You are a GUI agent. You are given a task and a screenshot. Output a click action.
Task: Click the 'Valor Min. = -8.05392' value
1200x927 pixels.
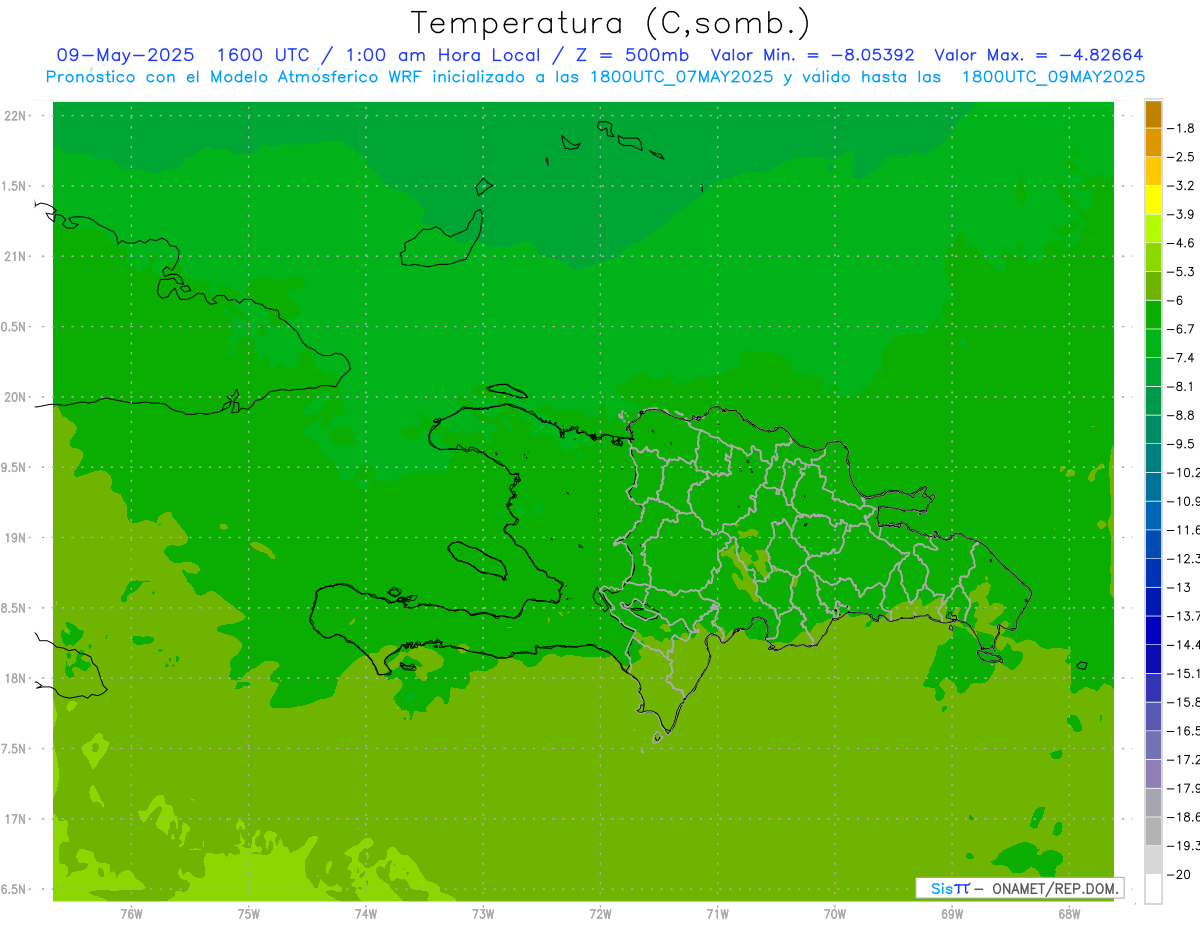click(812, 55)
